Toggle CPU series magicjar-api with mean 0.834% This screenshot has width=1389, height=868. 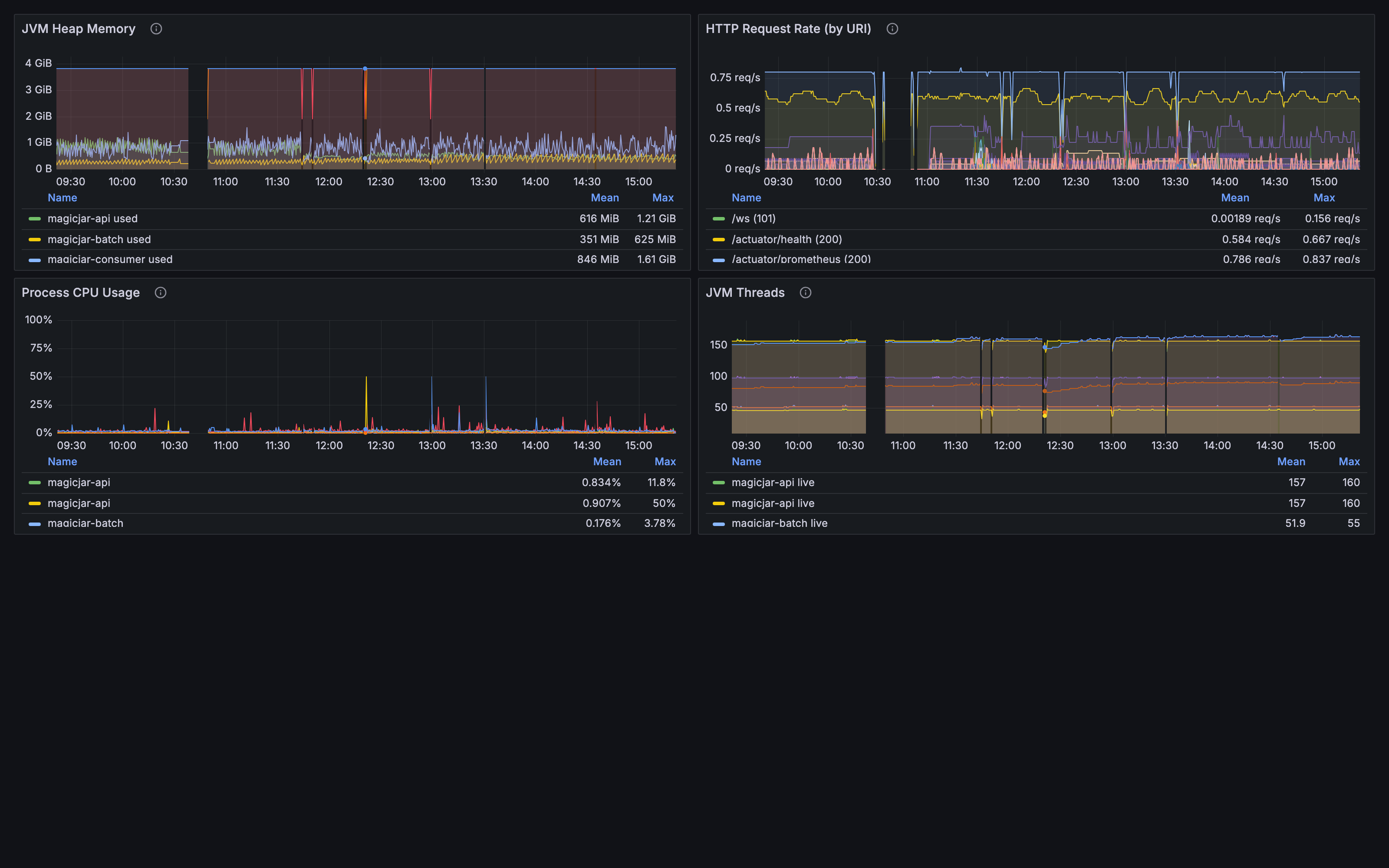(79, 483)
